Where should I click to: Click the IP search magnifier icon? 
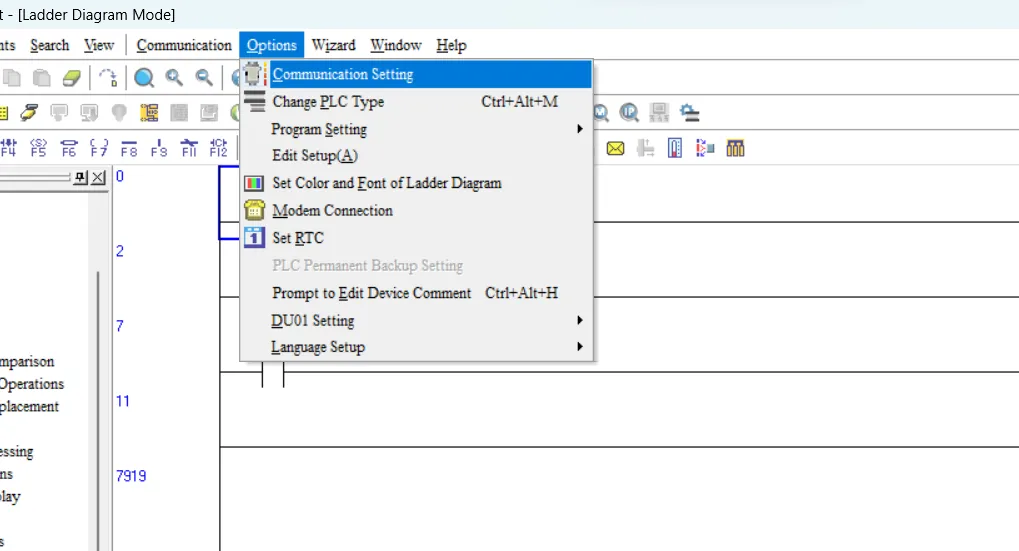pos(628,113)
